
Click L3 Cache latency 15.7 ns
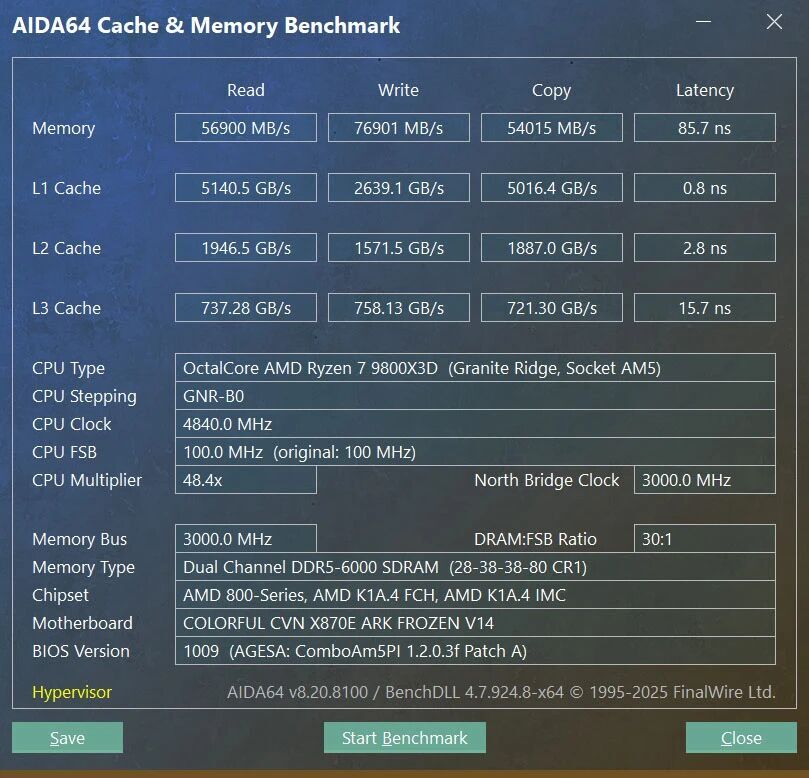tap(705, 307)
